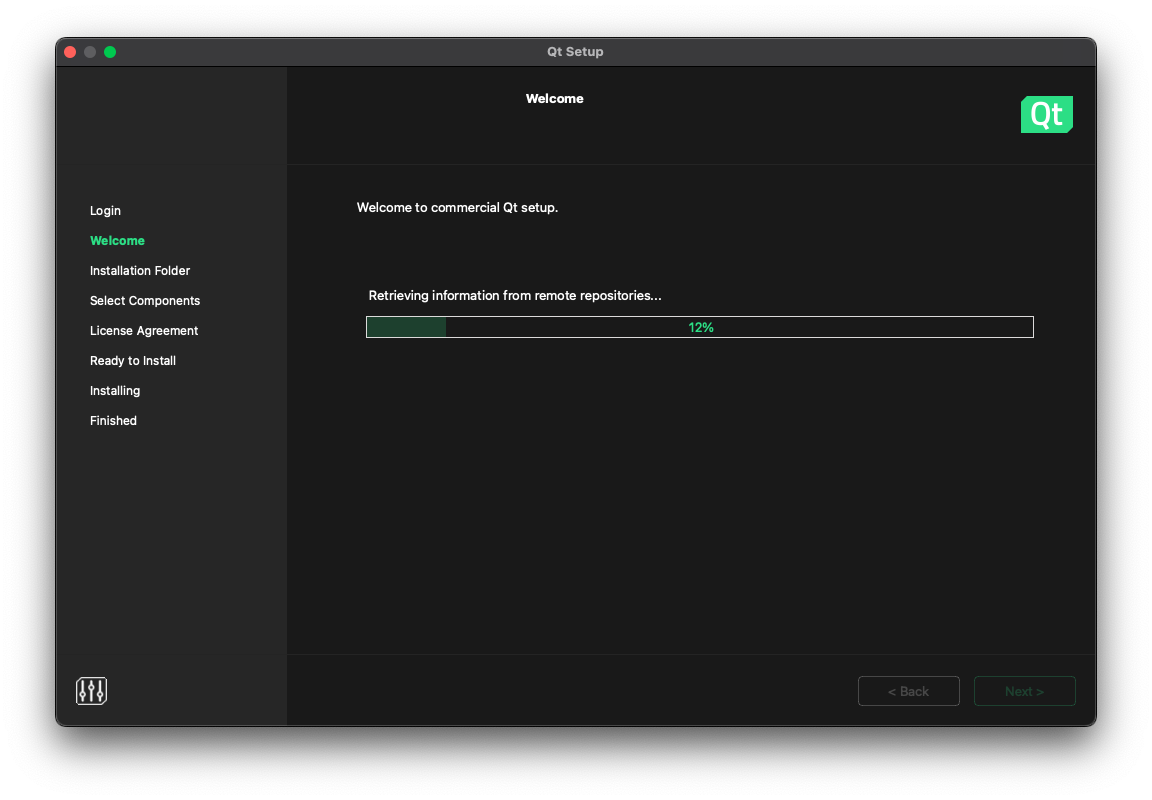
Task: Click the Qt logo in the header
Action: 1046,115
